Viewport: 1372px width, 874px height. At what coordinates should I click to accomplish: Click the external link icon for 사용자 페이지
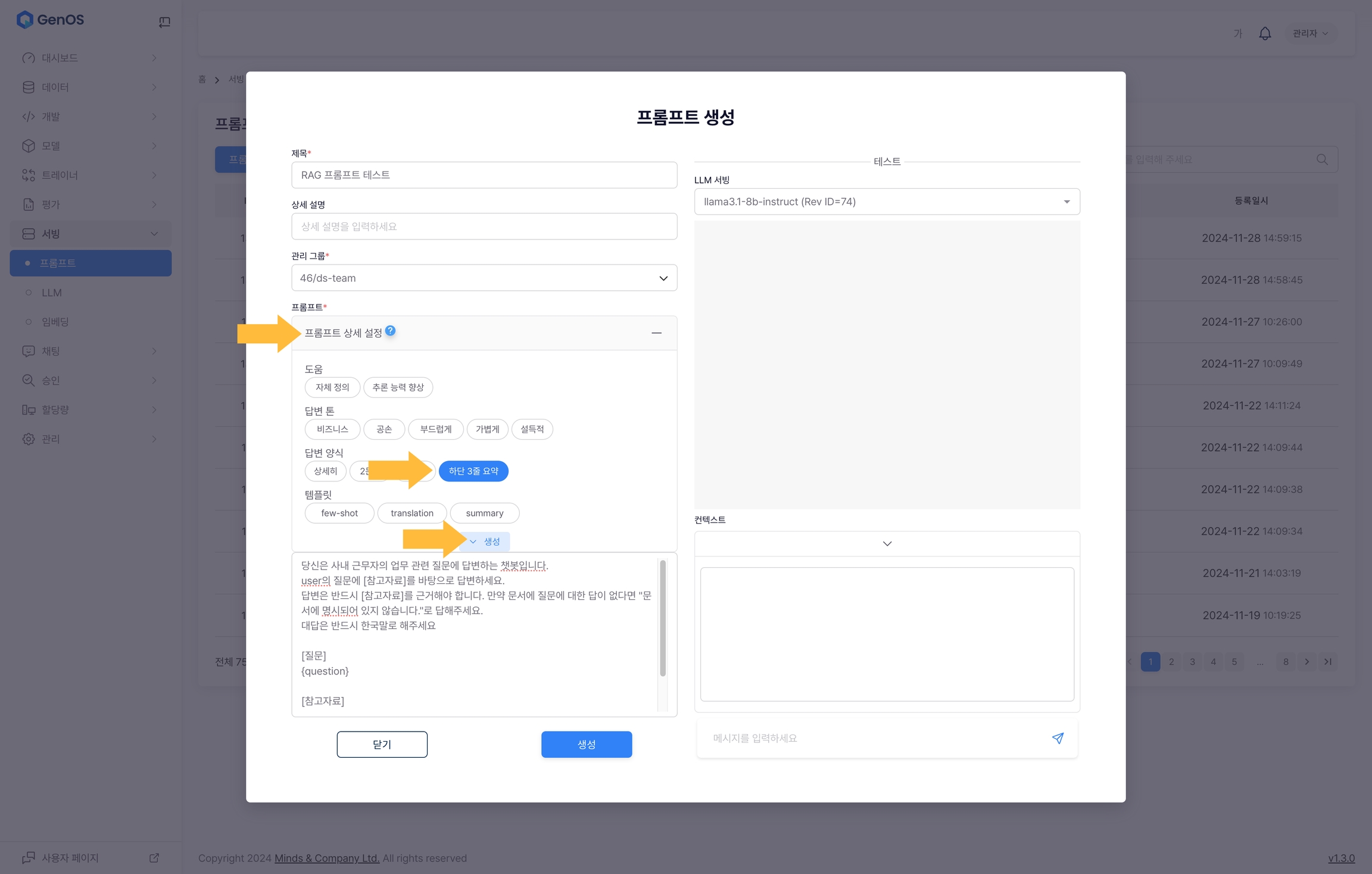pos(154,858)
